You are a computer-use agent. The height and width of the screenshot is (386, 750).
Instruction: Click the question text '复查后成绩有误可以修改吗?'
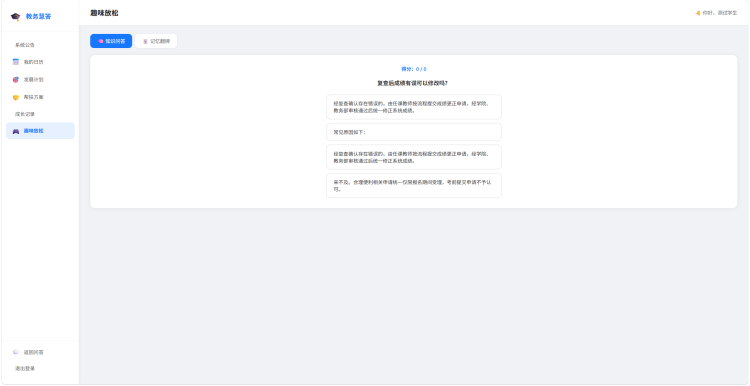point(412,83)
